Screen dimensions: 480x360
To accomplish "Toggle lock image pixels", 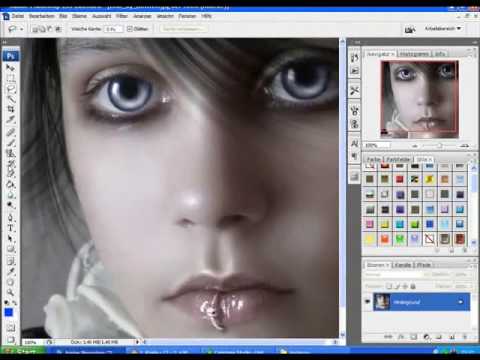I will (397, 286).
